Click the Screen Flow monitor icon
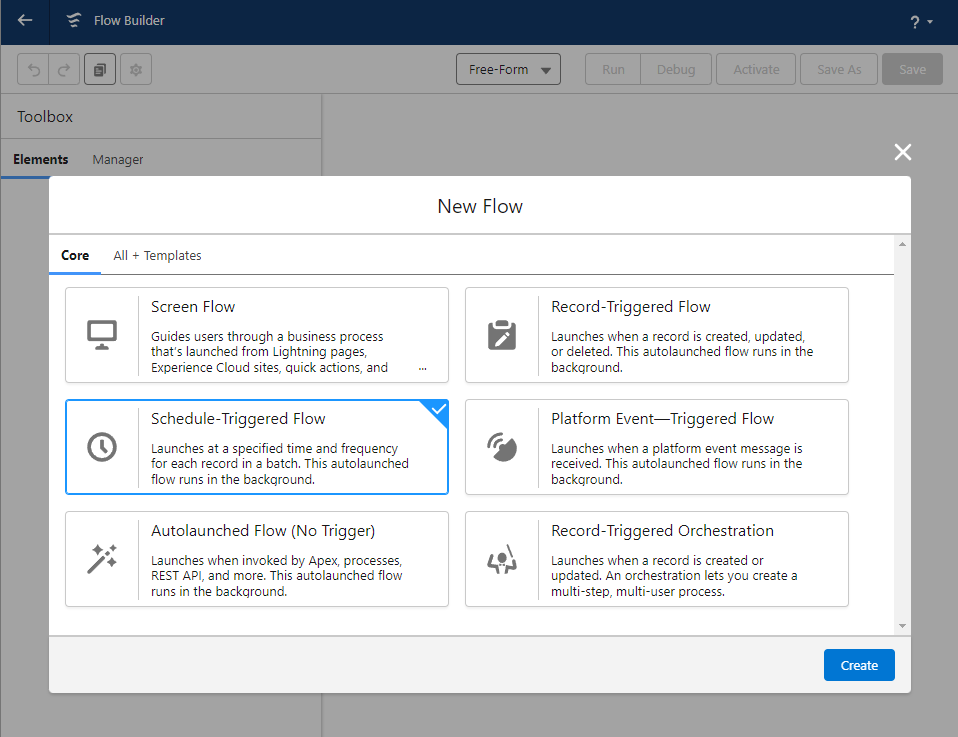 [102, 335]
